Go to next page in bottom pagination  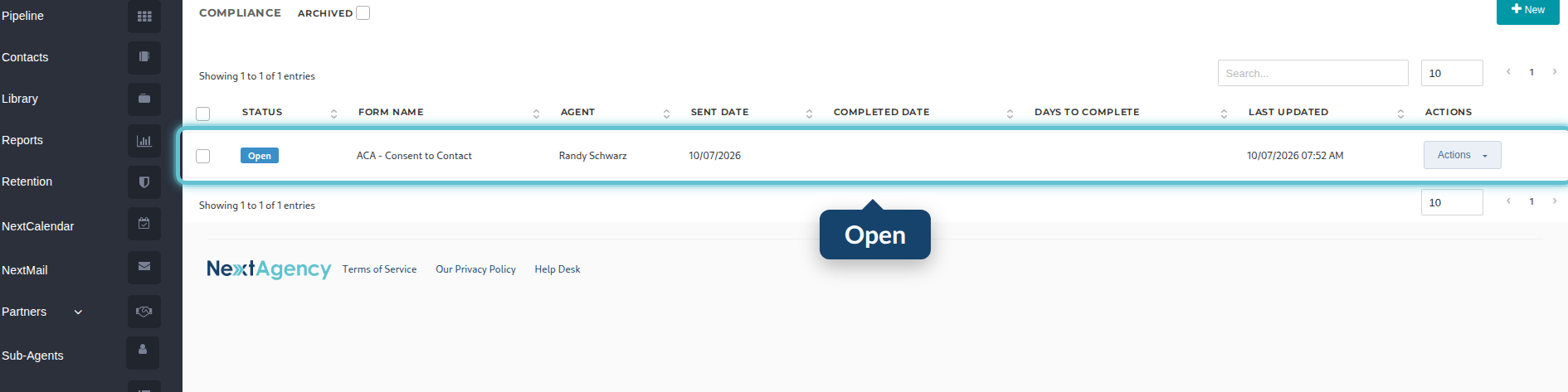1555,201
